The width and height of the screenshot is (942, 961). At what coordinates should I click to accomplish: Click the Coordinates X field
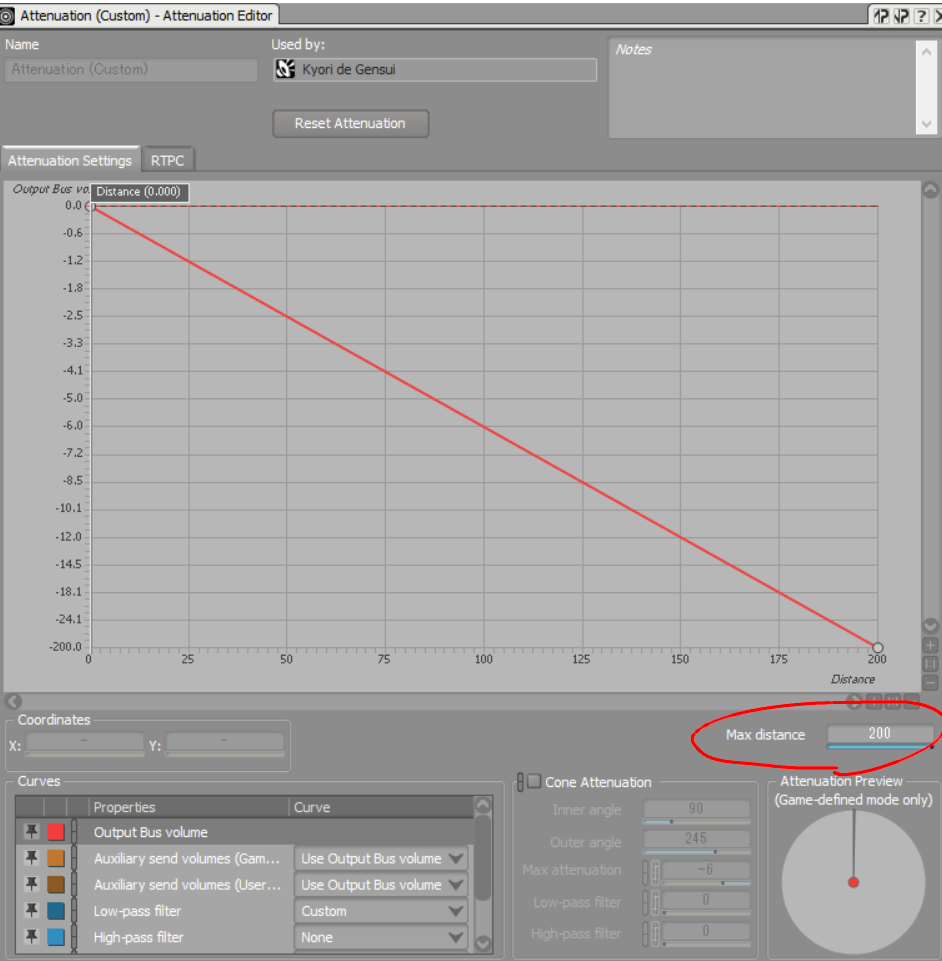click(x=85, y=743)
